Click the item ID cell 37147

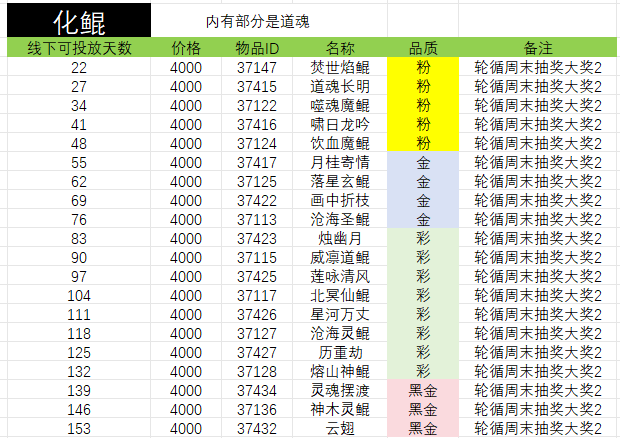pos(257,67)
